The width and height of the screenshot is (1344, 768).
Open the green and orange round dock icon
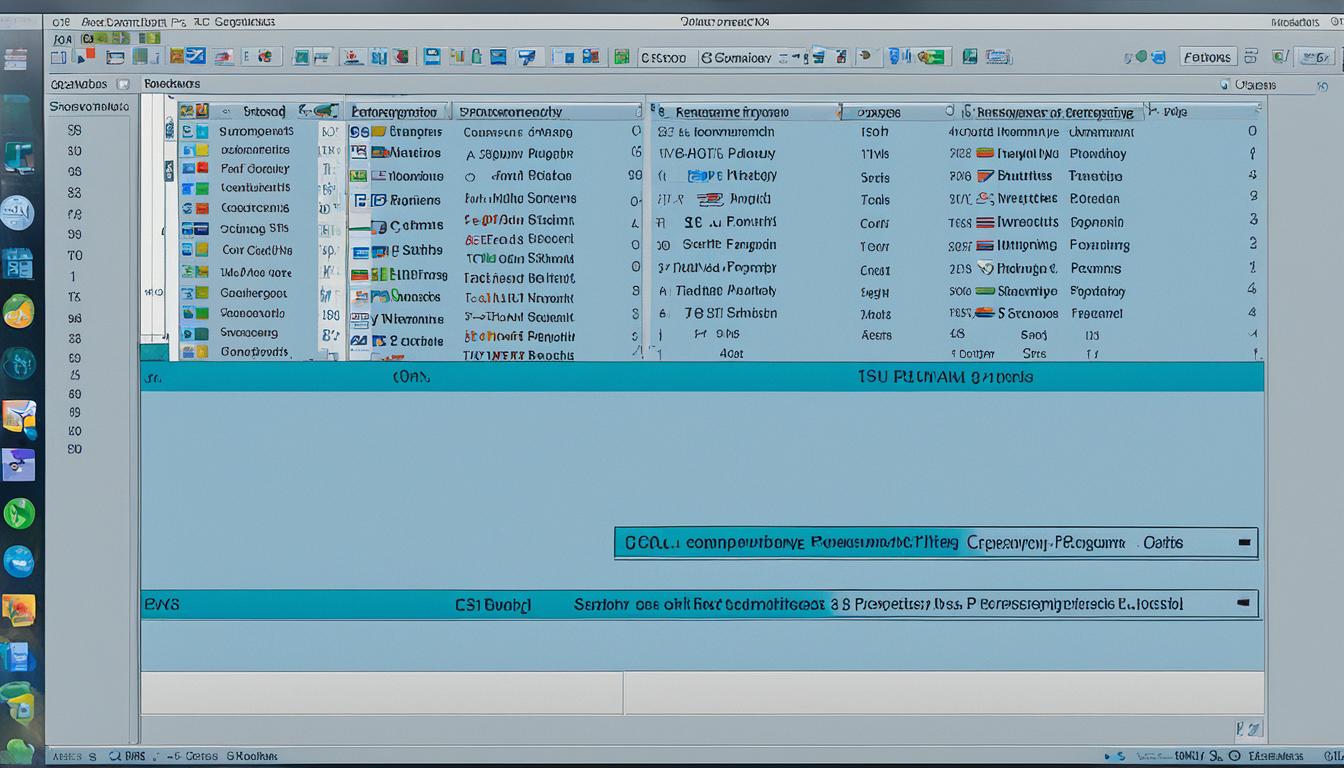pyautogui.click(x=18, y=312)
